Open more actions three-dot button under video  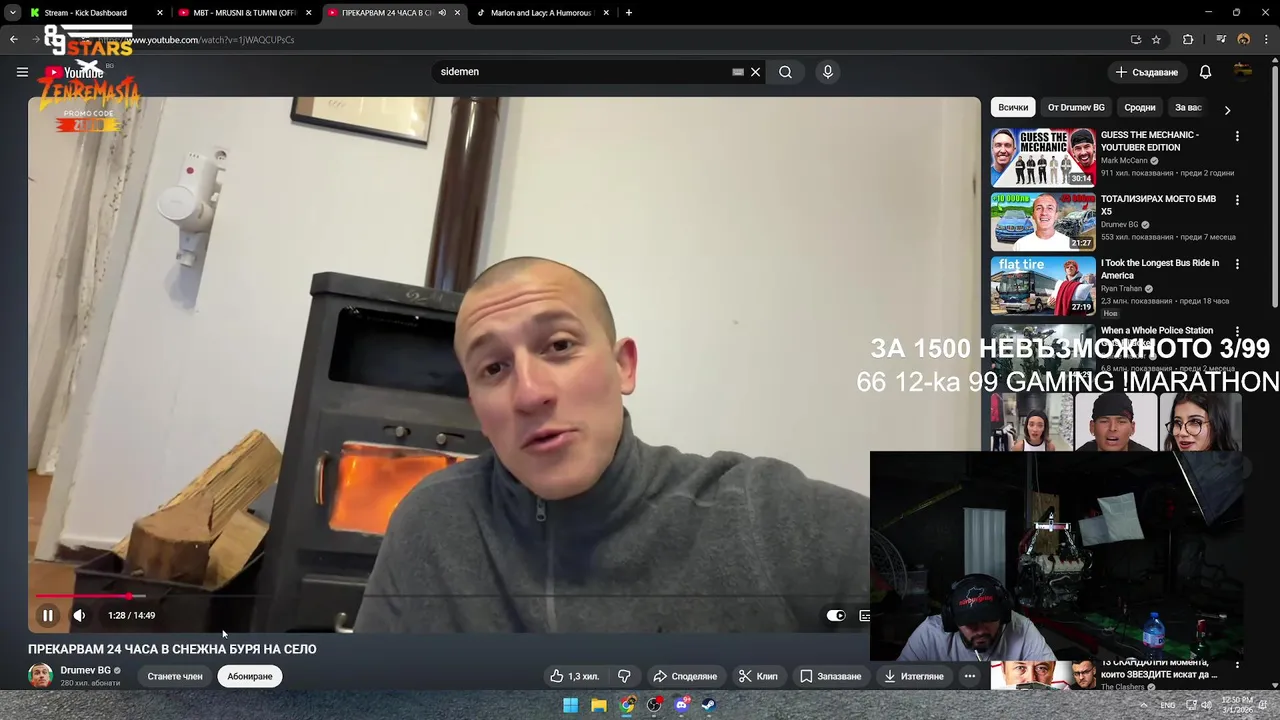coord(969,676)
